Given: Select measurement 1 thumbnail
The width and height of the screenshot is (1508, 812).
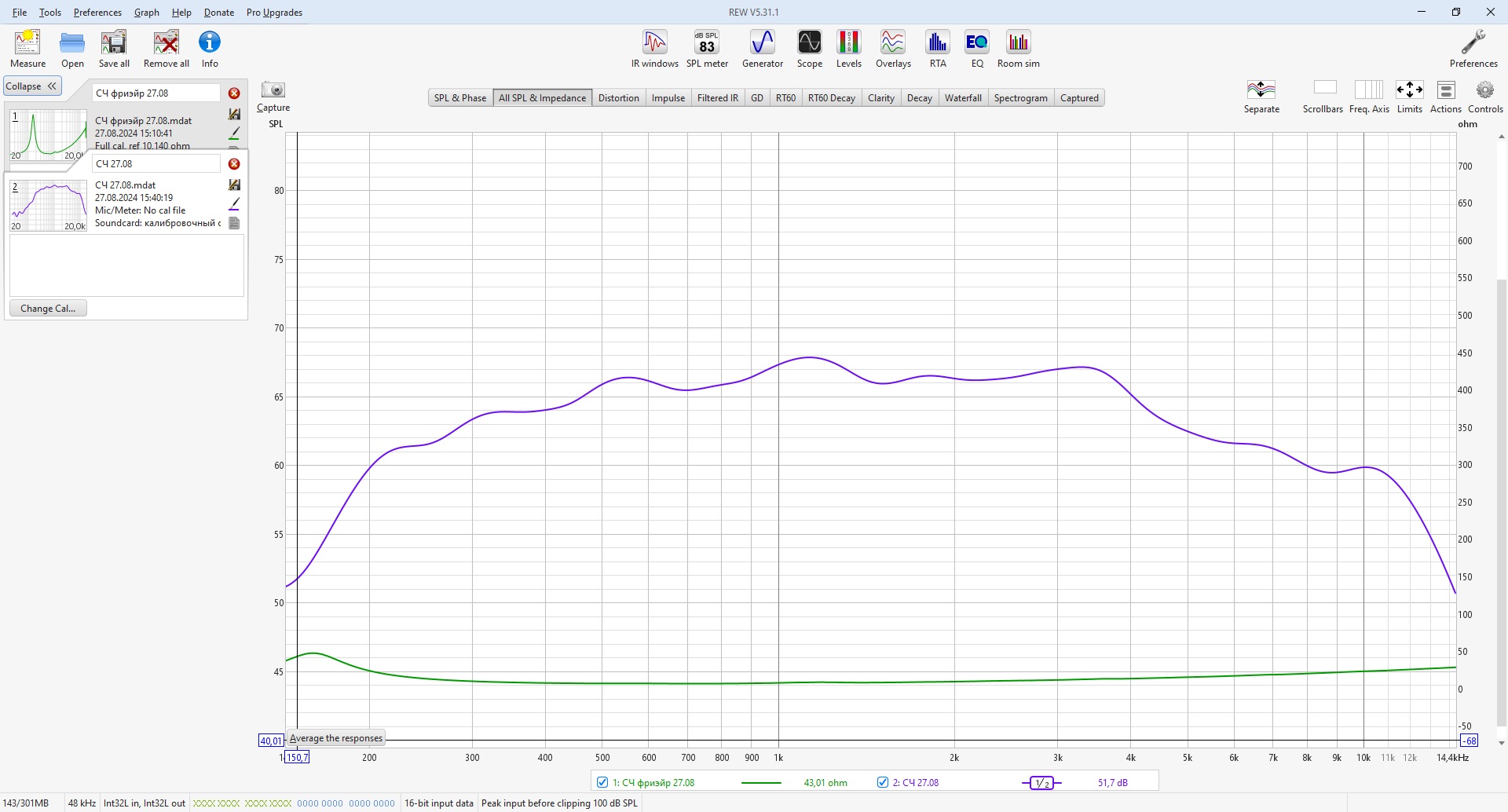Looking at the screenshot, I should [48, 134].
